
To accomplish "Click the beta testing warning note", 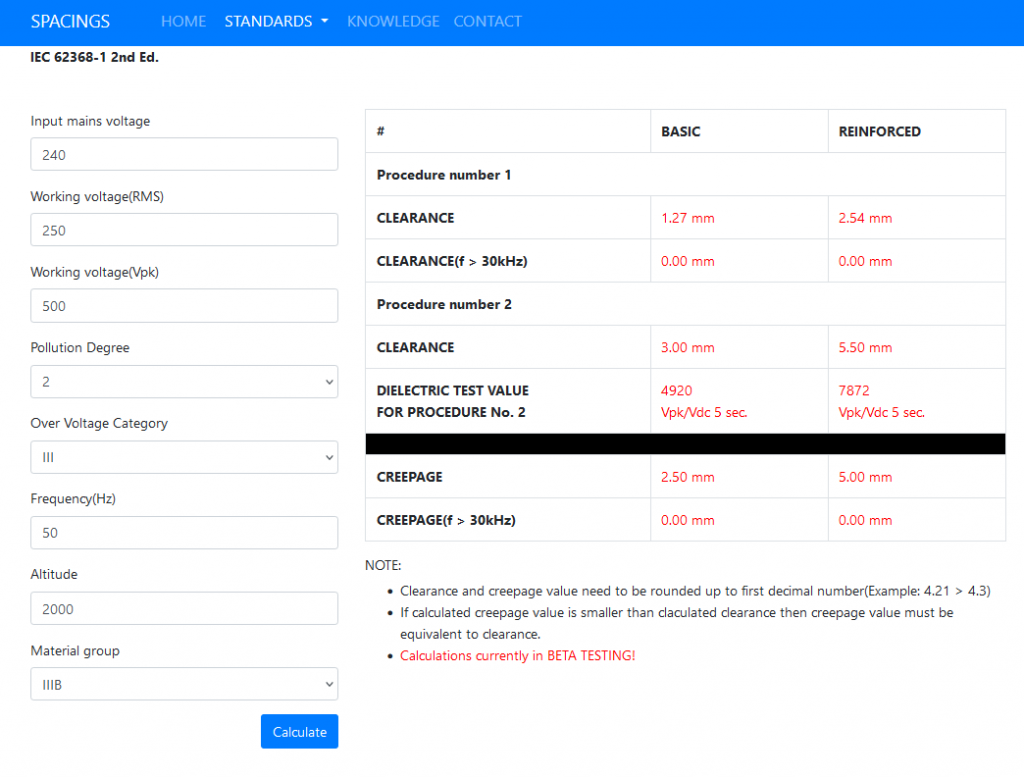I will click(x=517, y=655).
